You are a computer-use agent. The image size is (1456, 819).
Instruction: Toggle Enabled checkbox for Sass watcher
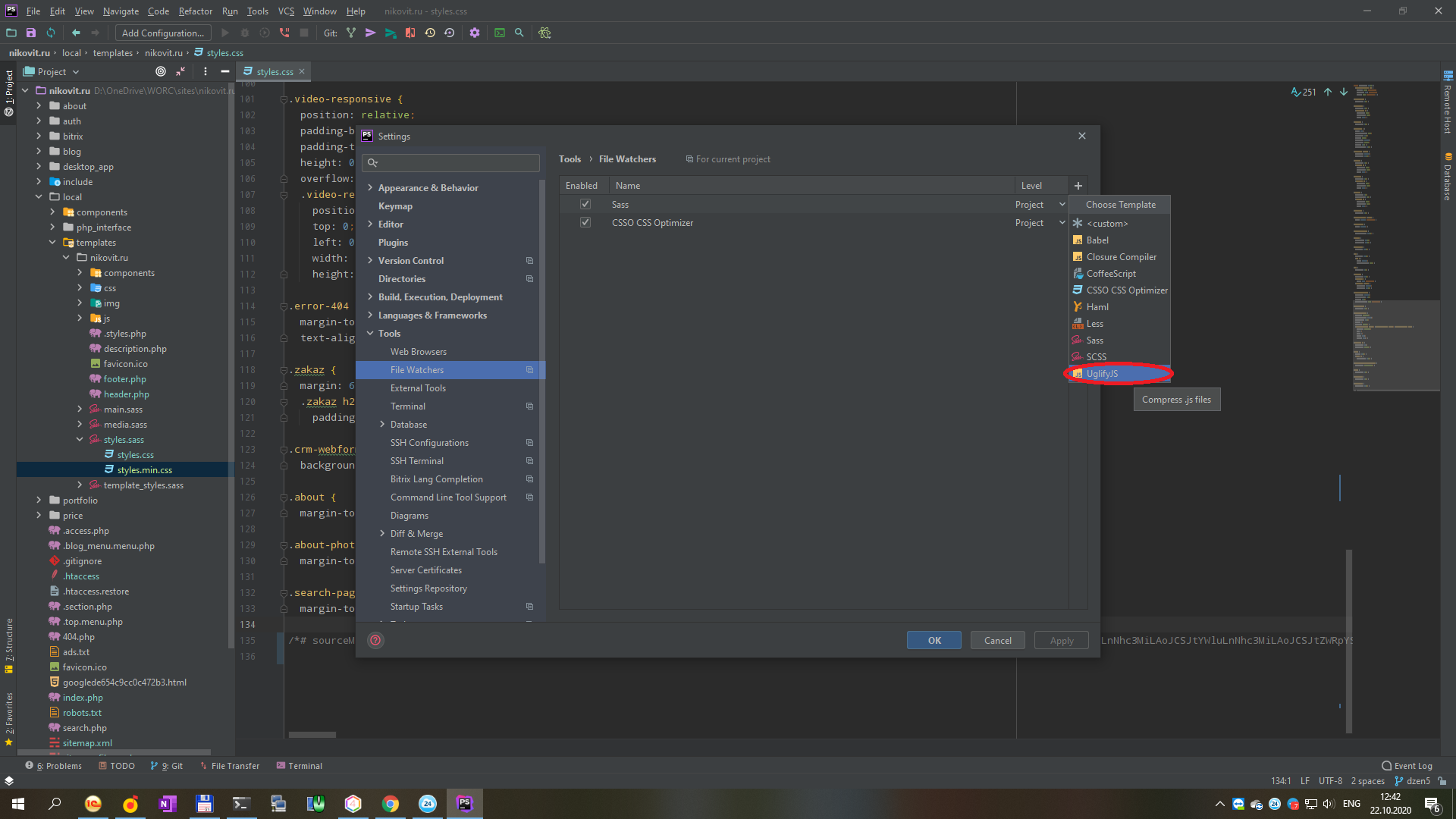coord(585,204)
